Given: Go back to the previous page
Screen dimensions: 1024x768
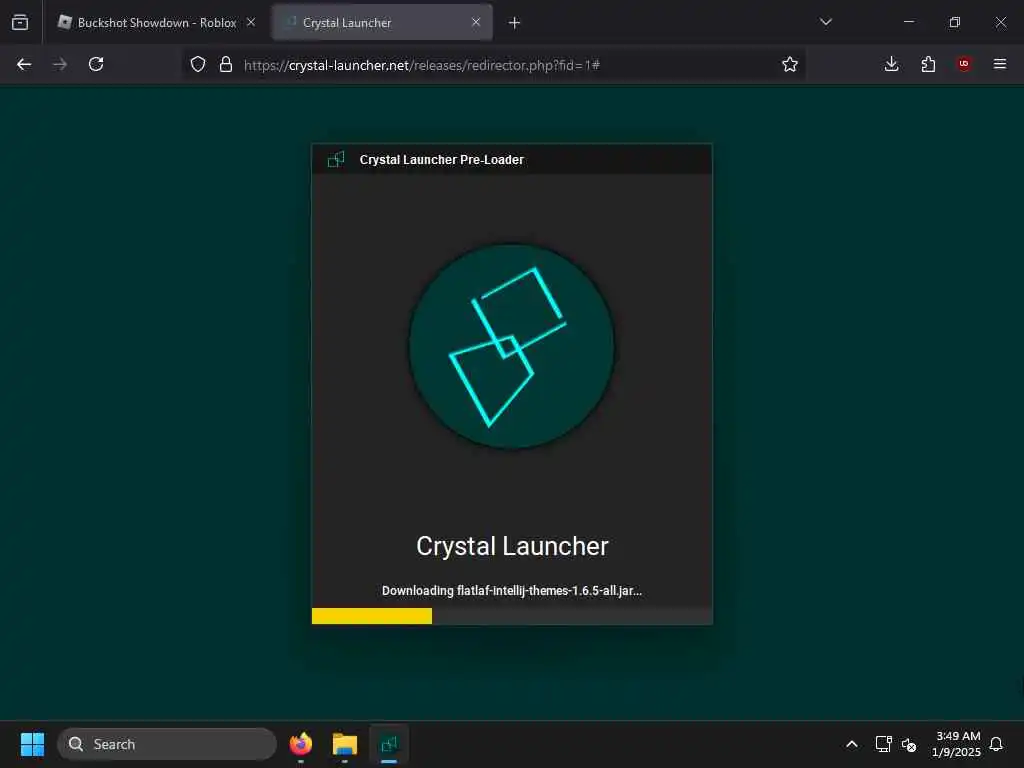Looking at the screenshot, I should [x=24, y=64].
